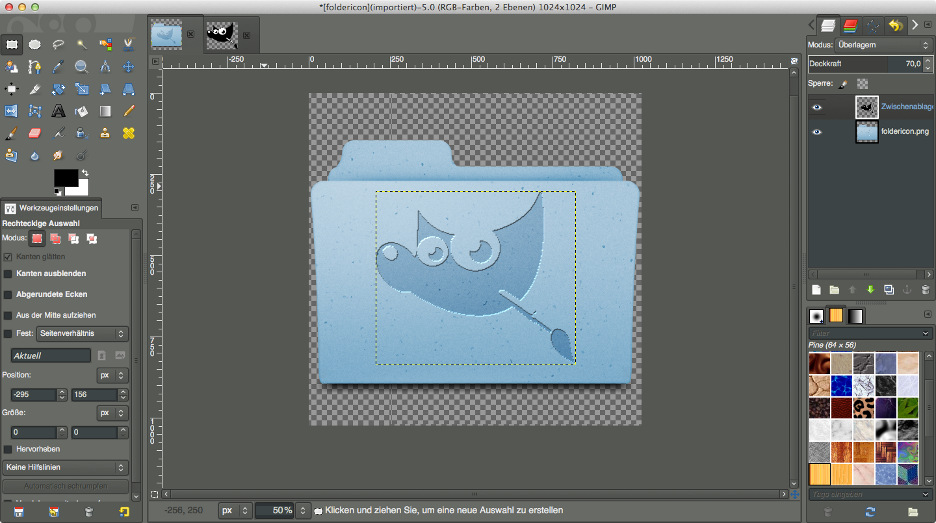Select the Measure compass tool
This screenshot has width=936, height=523.
(x=105, y=67)
